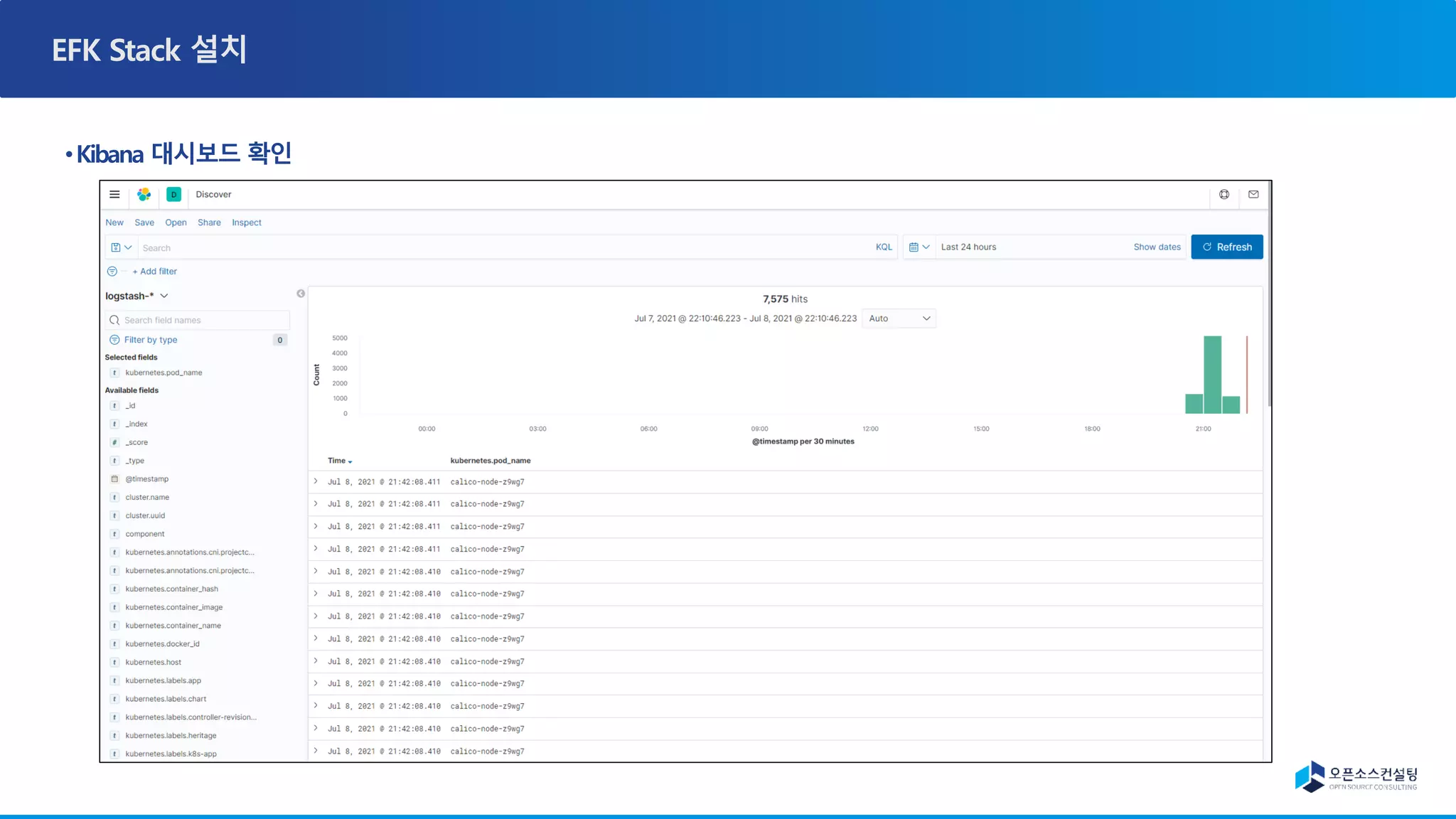
Task: Collapse the fields sidebar arrow
Action: click(301, 294)
